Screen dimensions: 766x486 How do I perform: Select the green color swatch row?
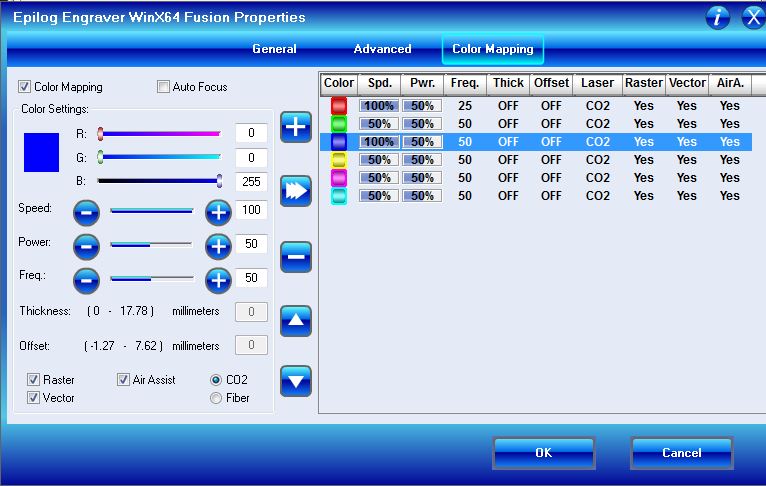pos(536,124)
